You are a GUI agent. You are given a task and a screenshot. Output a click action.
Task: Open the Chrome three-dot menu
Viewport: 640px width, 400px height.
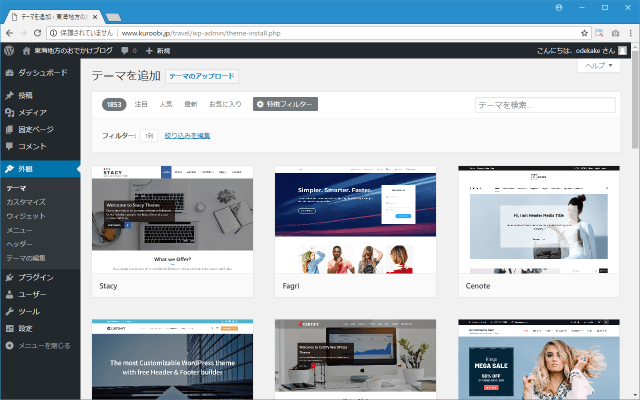631,33
